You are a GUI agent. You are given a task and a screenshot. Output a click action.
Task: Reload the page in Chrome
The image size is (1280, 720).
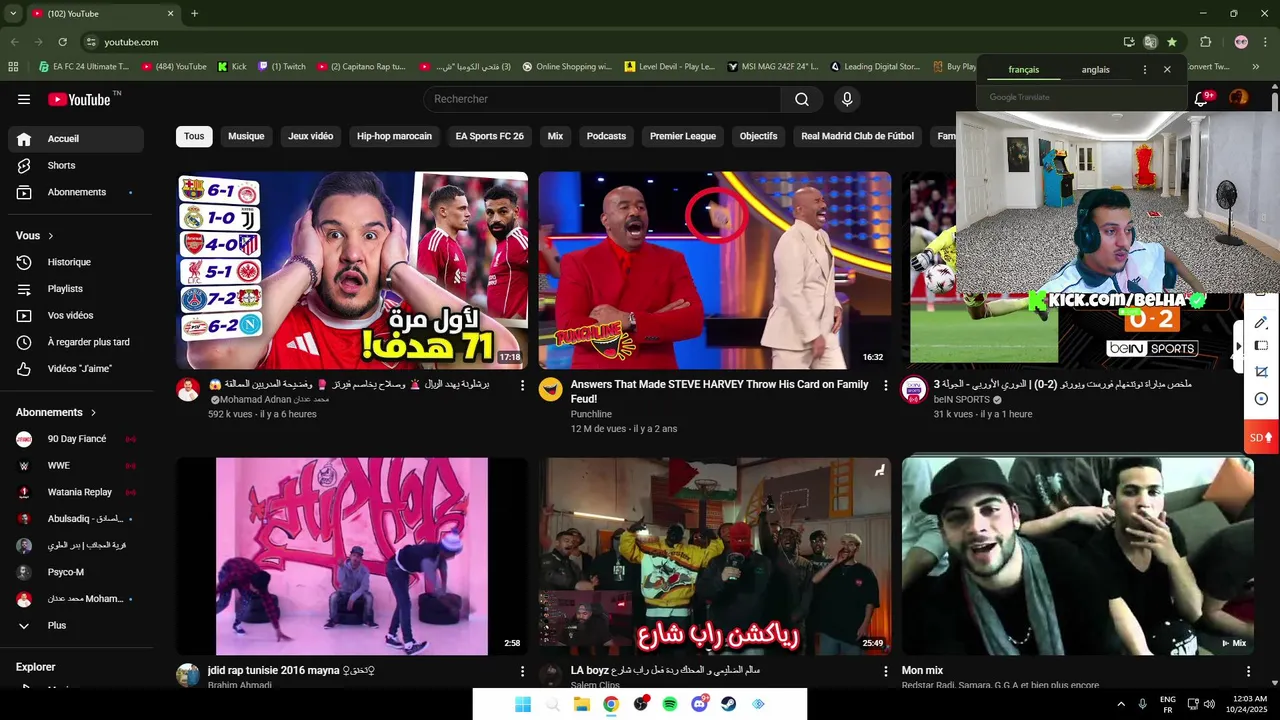(x=62, y=42)
